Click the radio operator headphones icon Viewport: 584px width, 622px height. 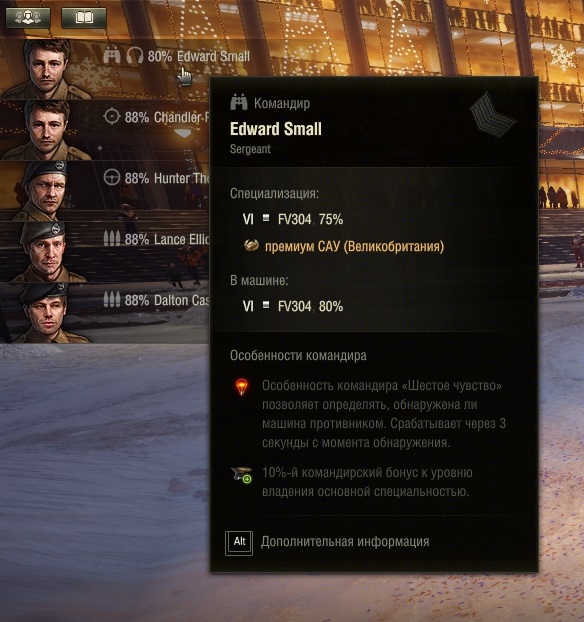click(x=135, y=56)
